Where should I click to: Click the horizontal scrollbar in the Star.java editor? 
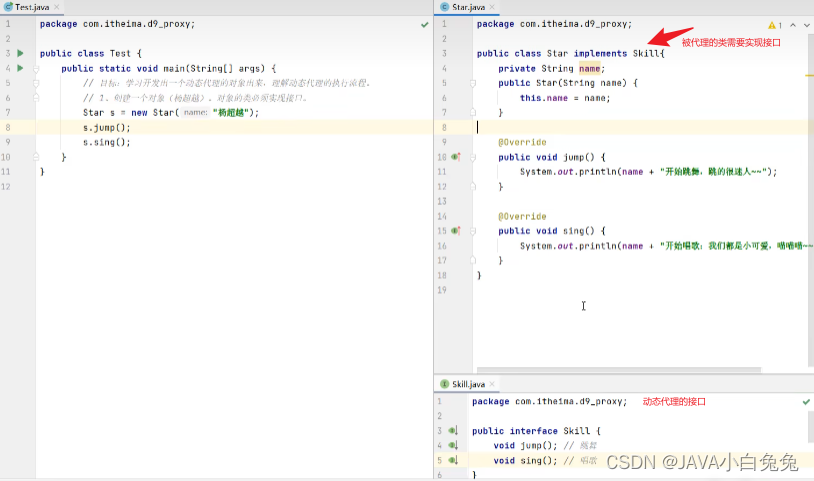point(618,370)
